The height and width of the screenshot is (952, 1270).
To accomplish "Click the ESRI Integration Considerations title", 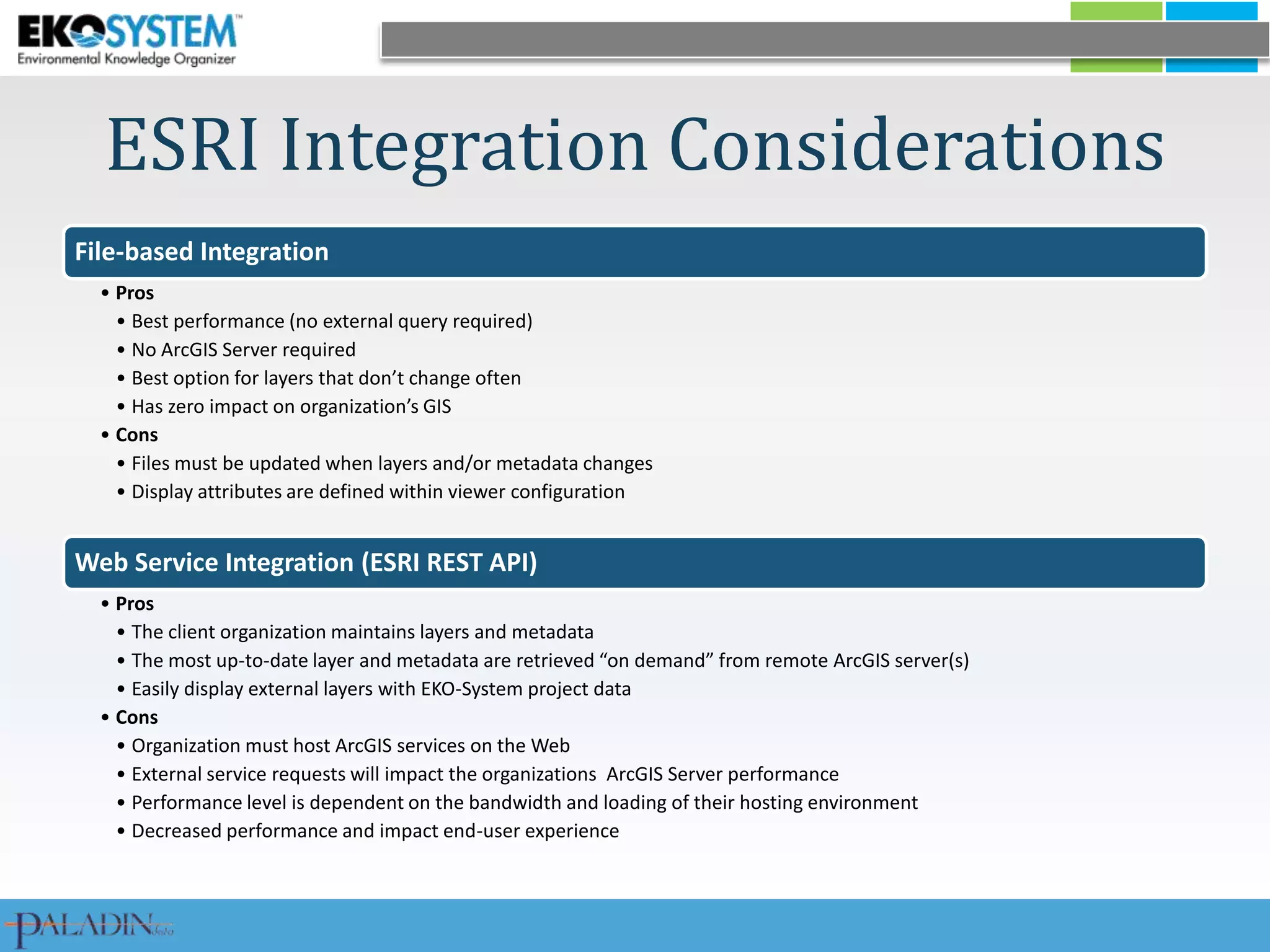I will coord(635,145).
